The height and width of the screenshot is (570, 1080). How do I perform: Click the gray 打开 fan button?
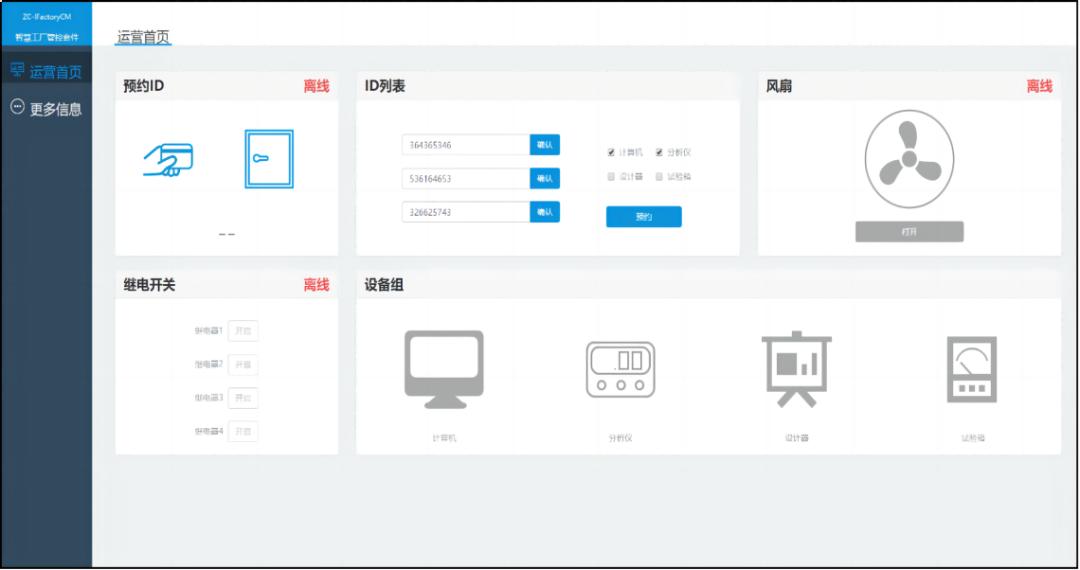[x=909, y=232]
